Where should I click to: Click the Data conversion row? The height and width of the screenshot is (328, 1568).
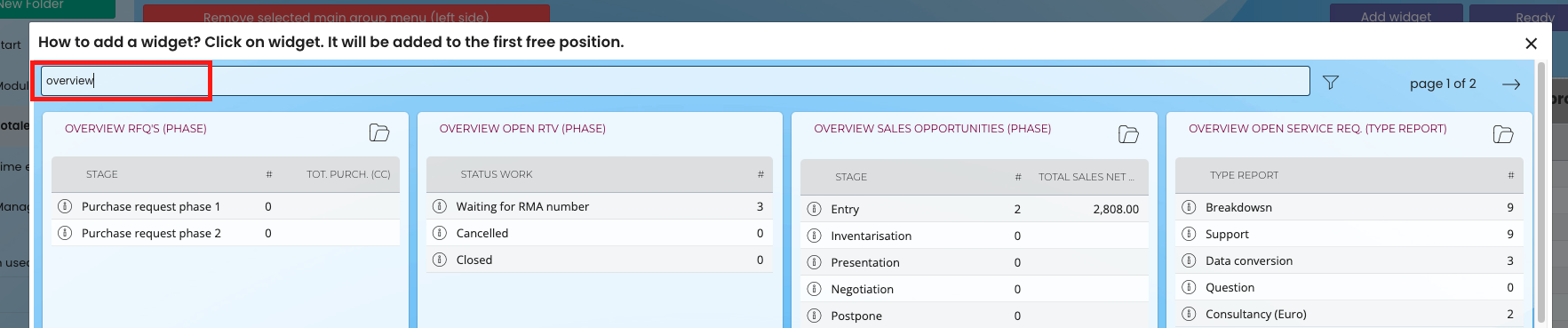1349,260
